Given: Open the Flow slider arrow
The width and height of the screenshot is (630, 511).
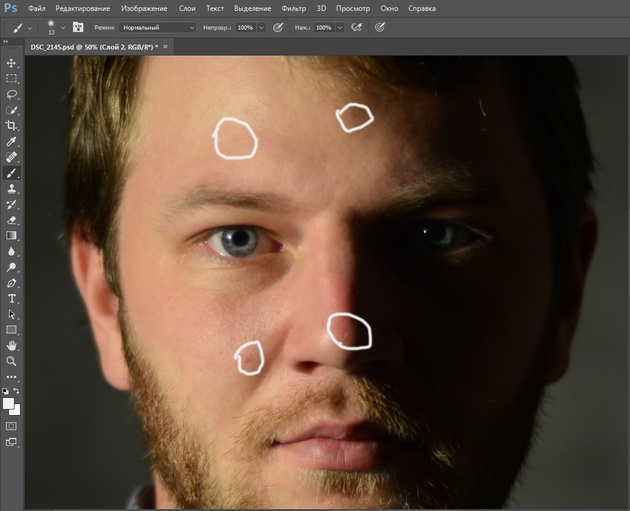Looking at the screenshot, I should (x=340, y=27).
